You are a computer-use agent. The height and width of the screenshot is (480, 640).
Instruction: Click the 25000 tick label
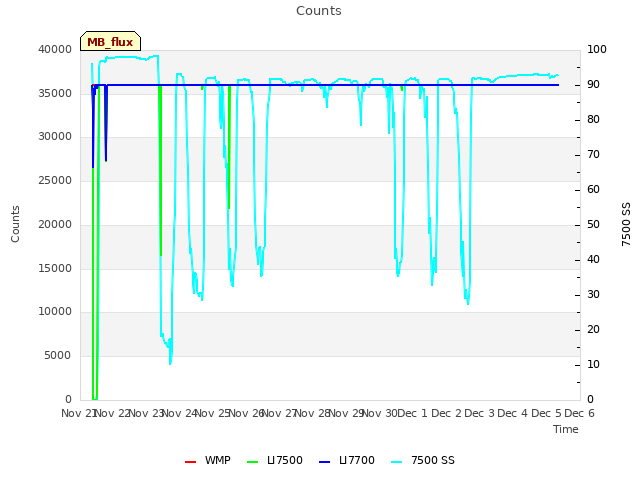(x=55, y=180)
